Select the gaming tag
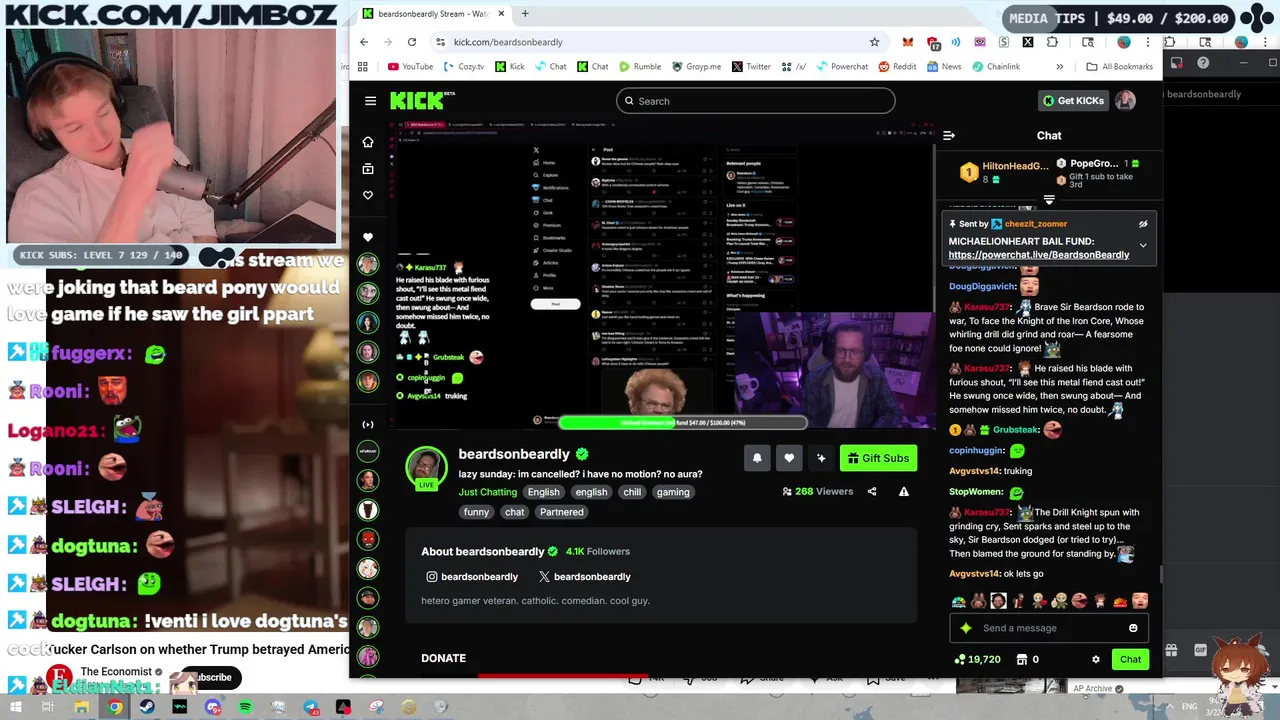Viewport: 1280px width, 720px height. tap(673, 492)
